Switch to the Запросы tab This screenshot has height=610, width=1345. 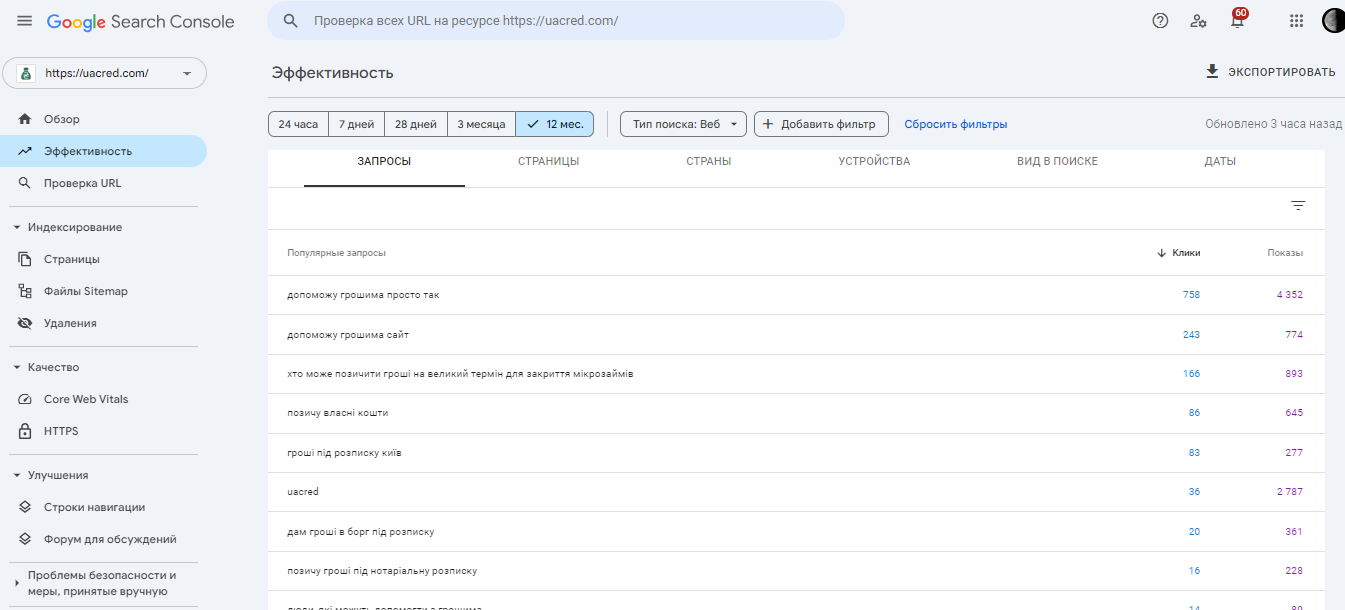pyautogui.click(x=384, y=161)
